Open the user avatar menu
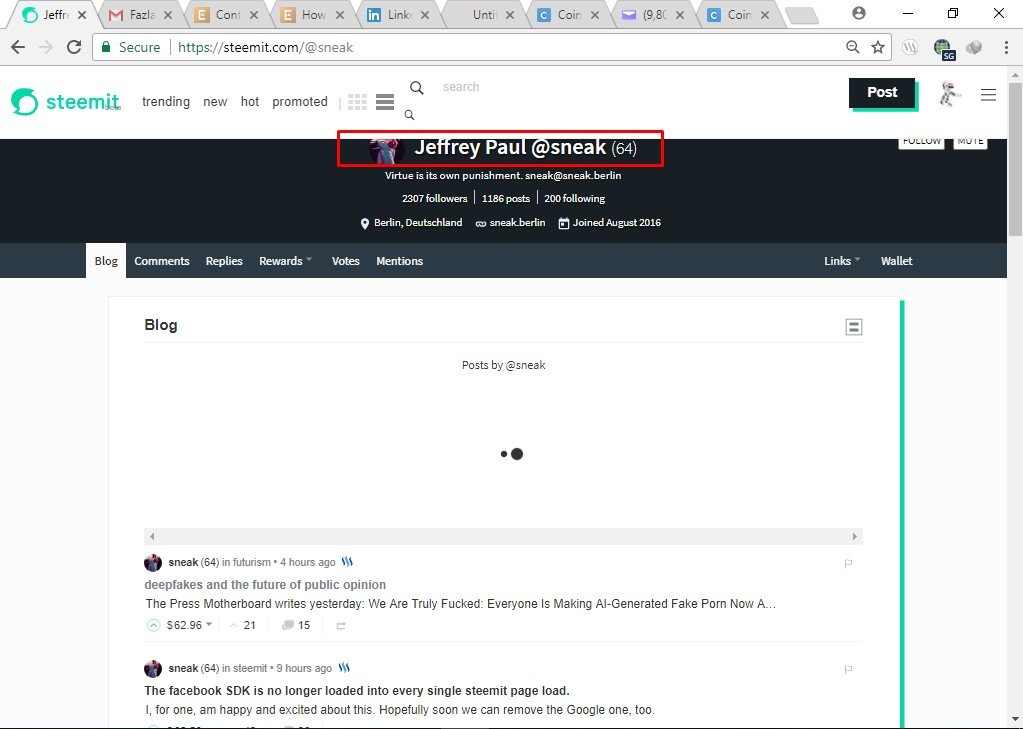1023x729 pixels. 950,95
